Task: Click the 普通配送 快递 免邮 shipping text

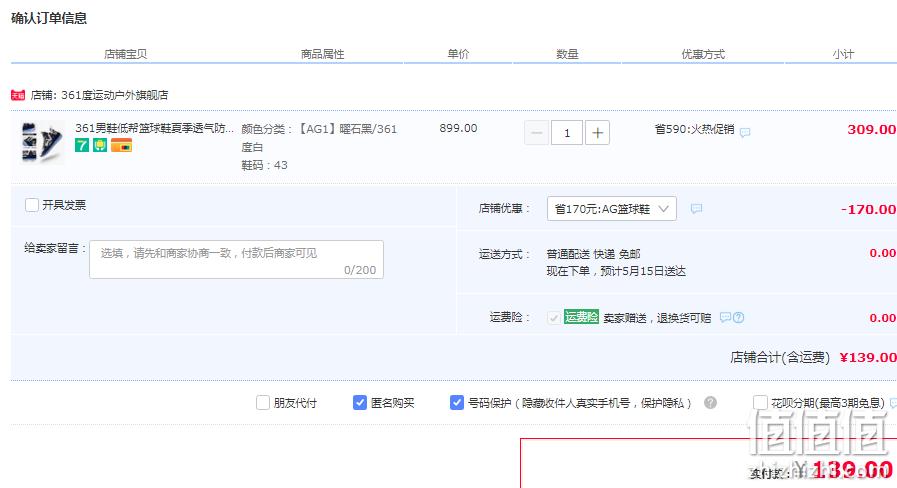Action: tap(593, 254)
